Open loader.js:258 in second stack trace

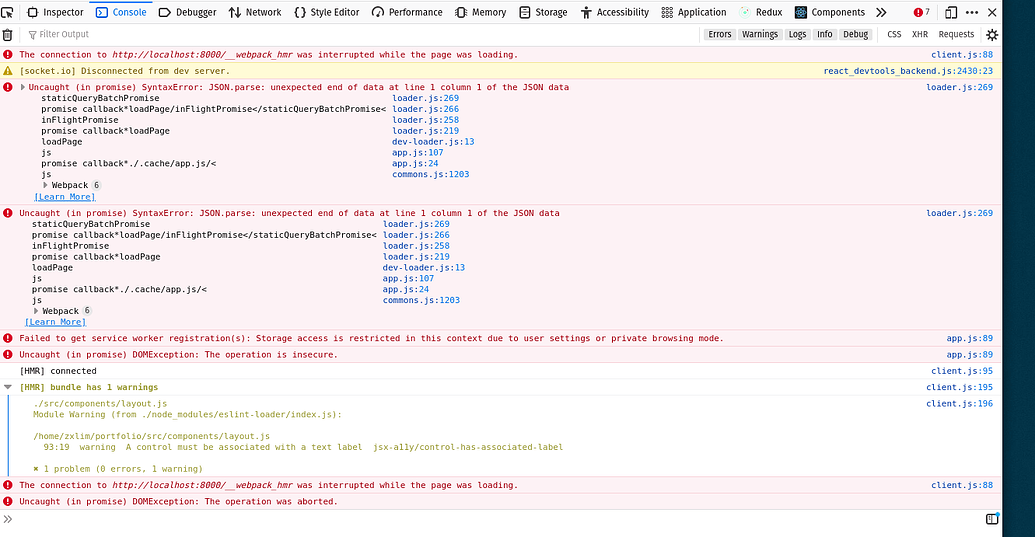[416, 246]
